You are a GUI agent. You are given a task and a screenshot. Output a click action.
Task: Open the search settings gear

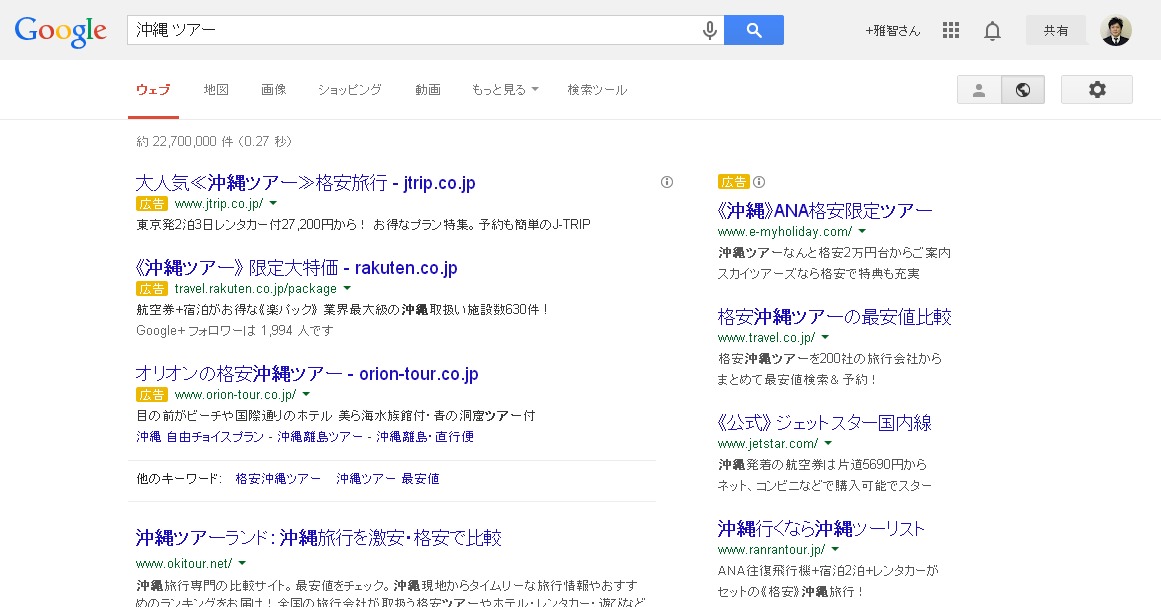pyautogui.click(x=1097, y=90)
